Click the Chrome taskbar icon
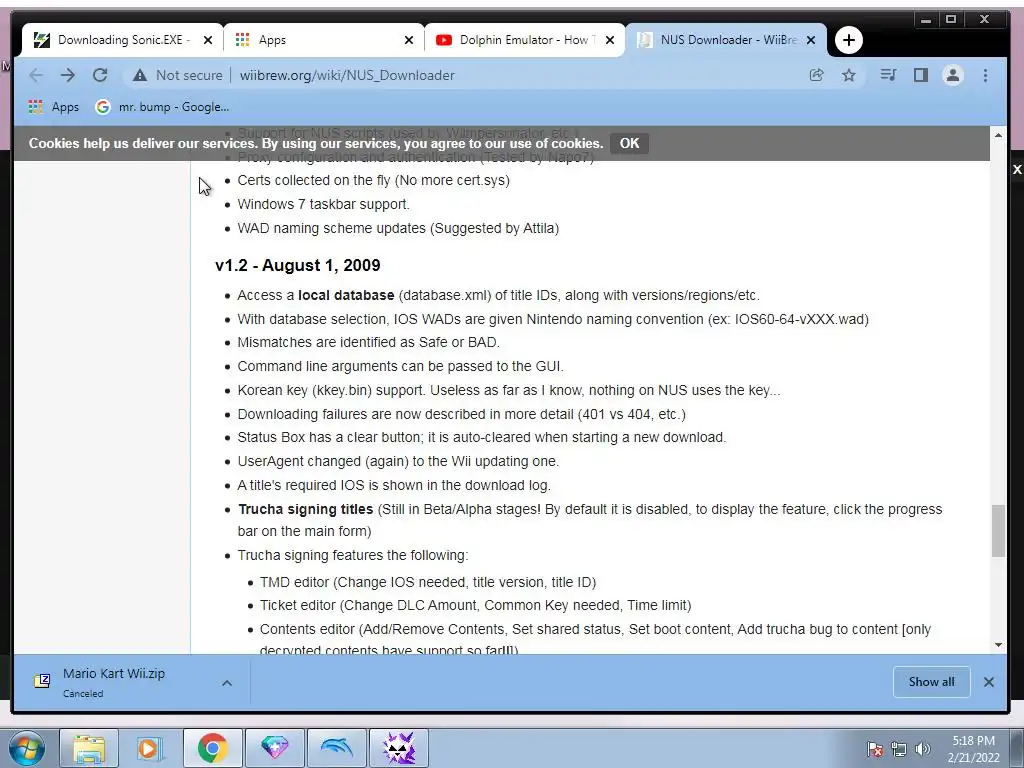Image resolution: width=1024 pixels, height=768 pixels. pyautogui.click(x=212, y=748)
